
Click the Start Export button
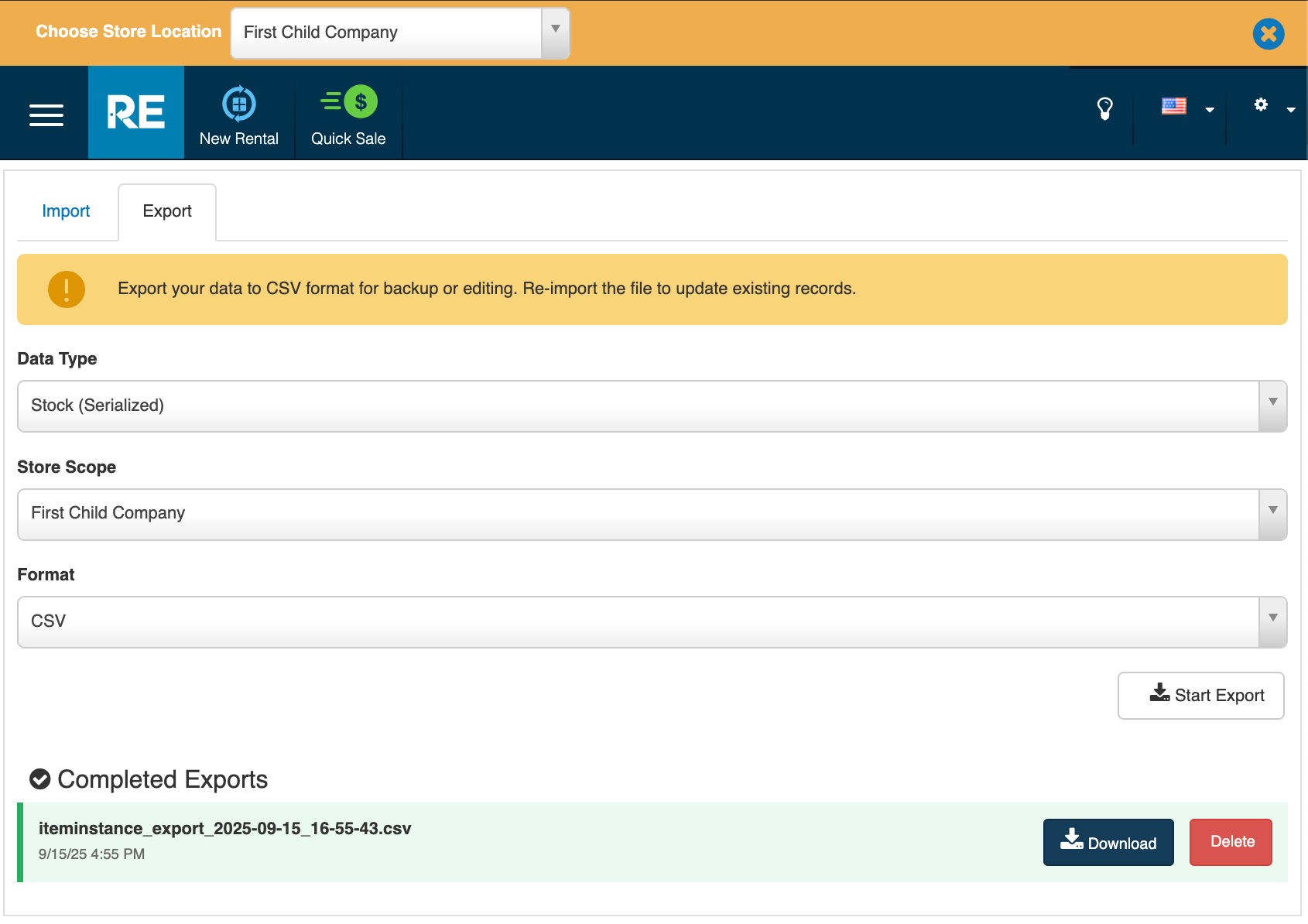(1200, 695)
